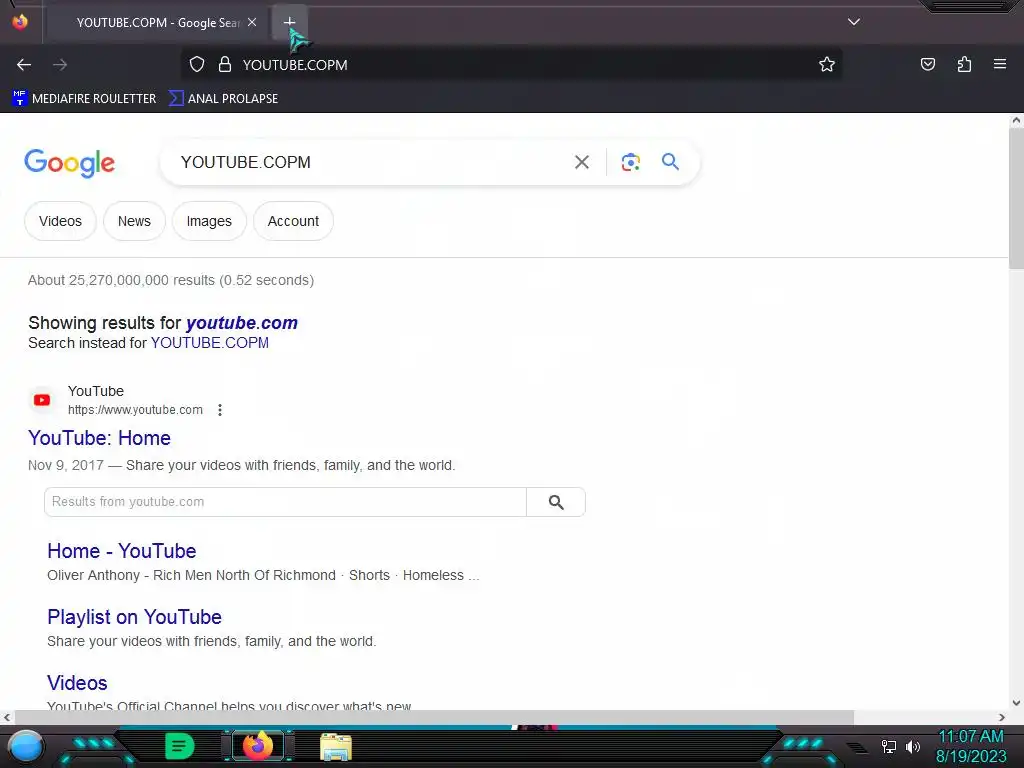
Task: Click the https://www.youtube.com result URL
Action: [x=135, y=410]
